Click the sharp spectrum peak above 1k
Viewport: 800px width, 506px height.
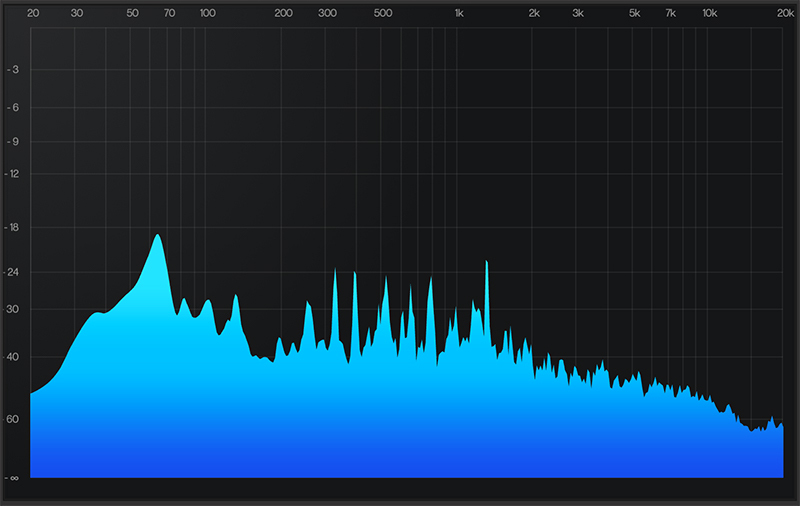[486, 263]
